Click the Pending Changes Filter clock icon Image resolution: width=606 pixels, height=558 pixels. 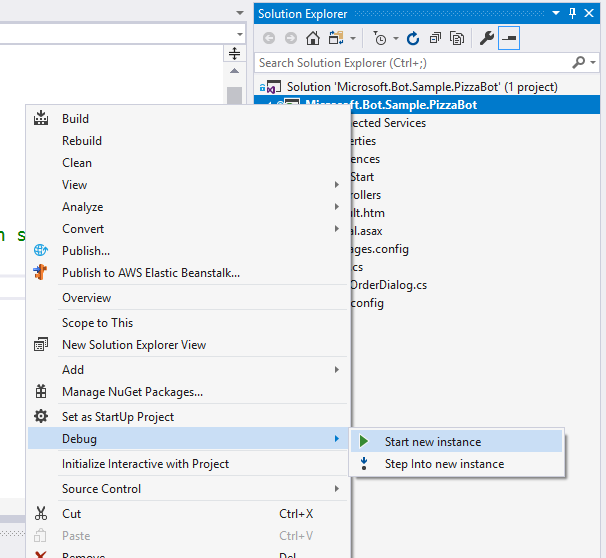(380, 38)
